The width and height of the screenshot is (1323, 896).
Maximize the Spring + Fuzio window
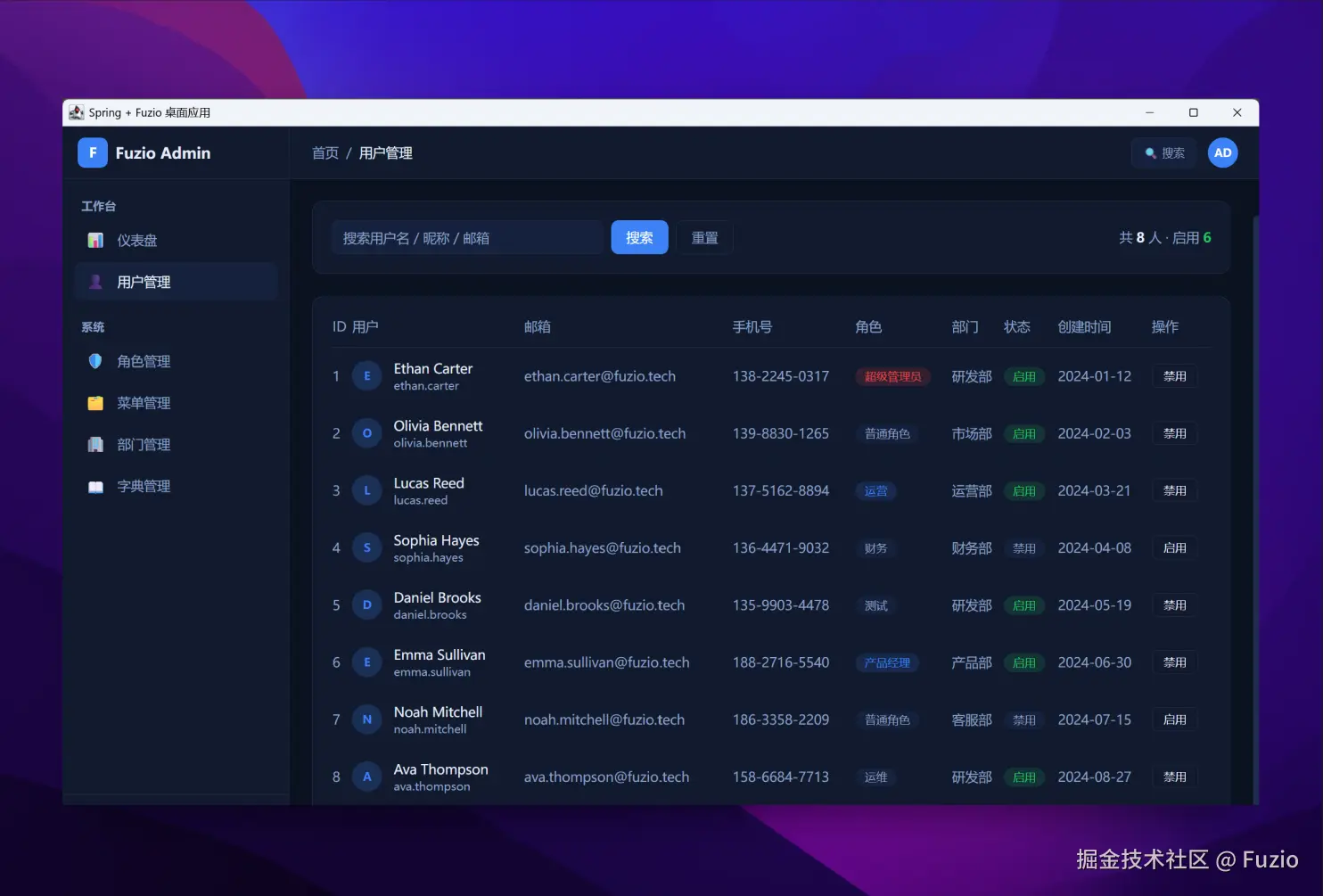[1193, 112]
